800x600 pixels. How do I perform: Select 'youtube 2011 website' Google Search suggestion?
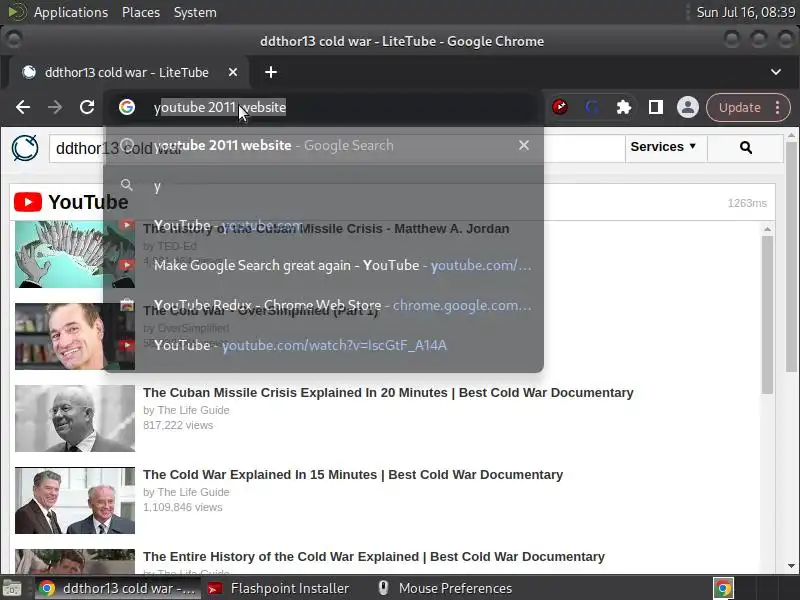[x=323, y=145]
